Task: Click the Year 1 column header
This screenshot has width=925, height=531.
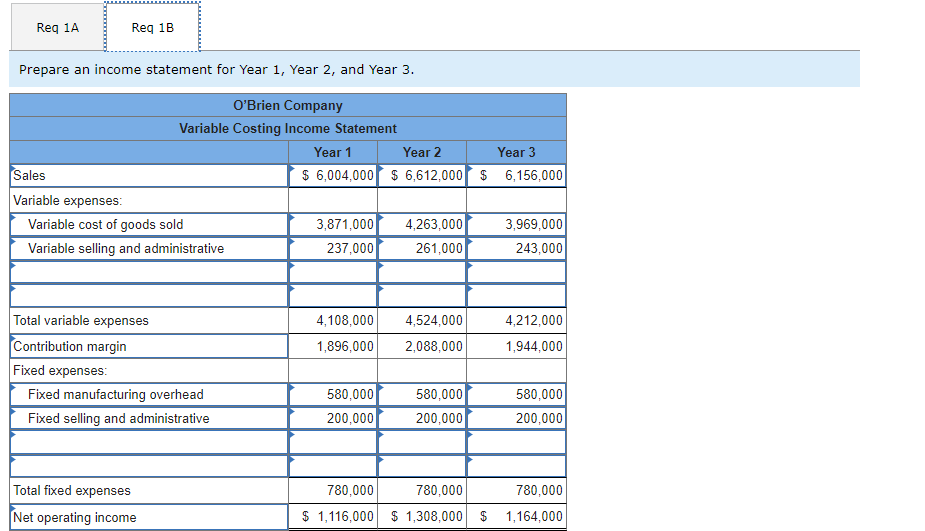Action: coord(333,152)
